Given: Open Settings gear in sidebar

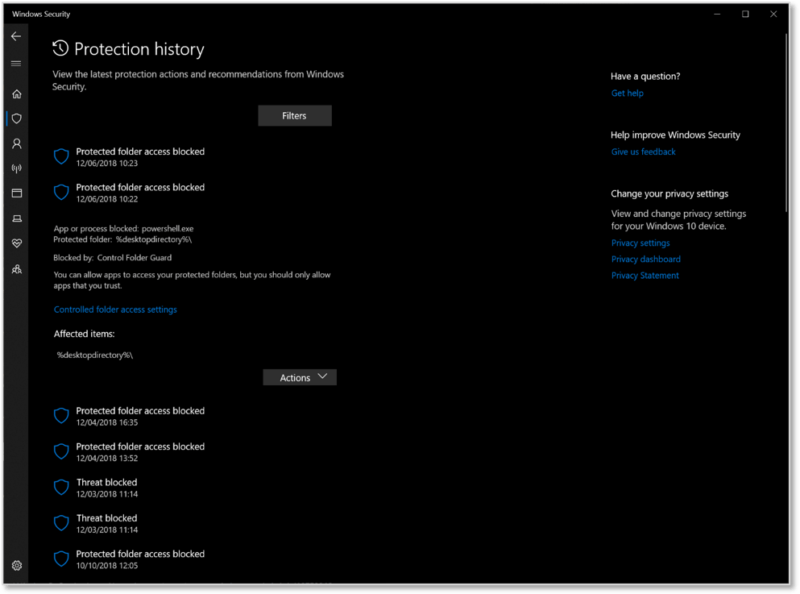Looking at the screenshot, I should (x=17, y=565).
